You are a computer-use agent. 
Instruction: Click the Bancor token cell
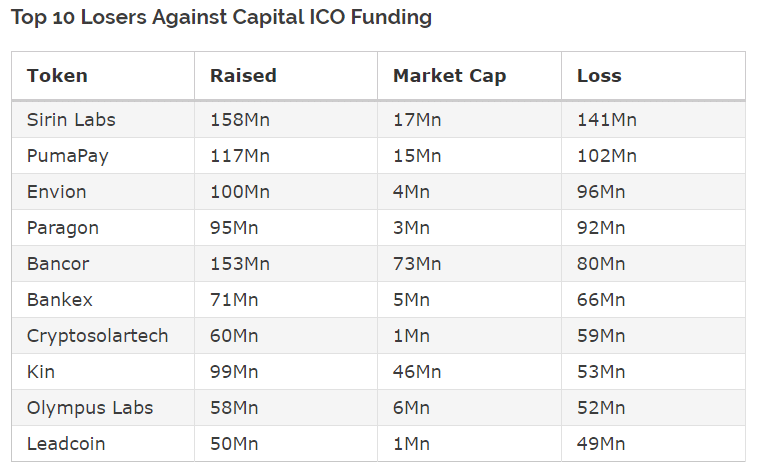58,264
